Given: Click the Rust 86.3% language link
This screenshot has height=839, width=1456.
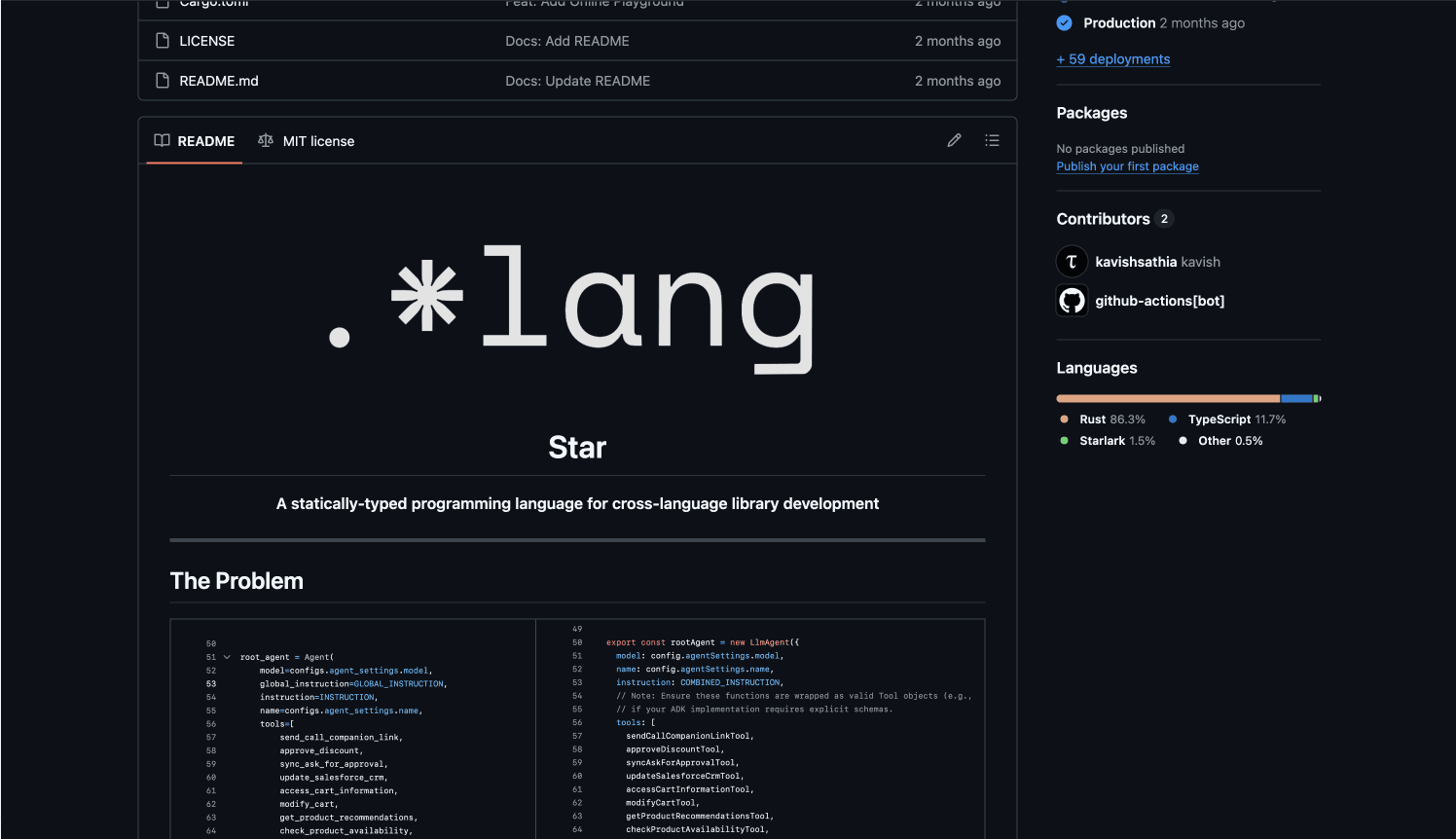Looking at the screenshot, I should pyautogui.click(x=1113, y=419).
